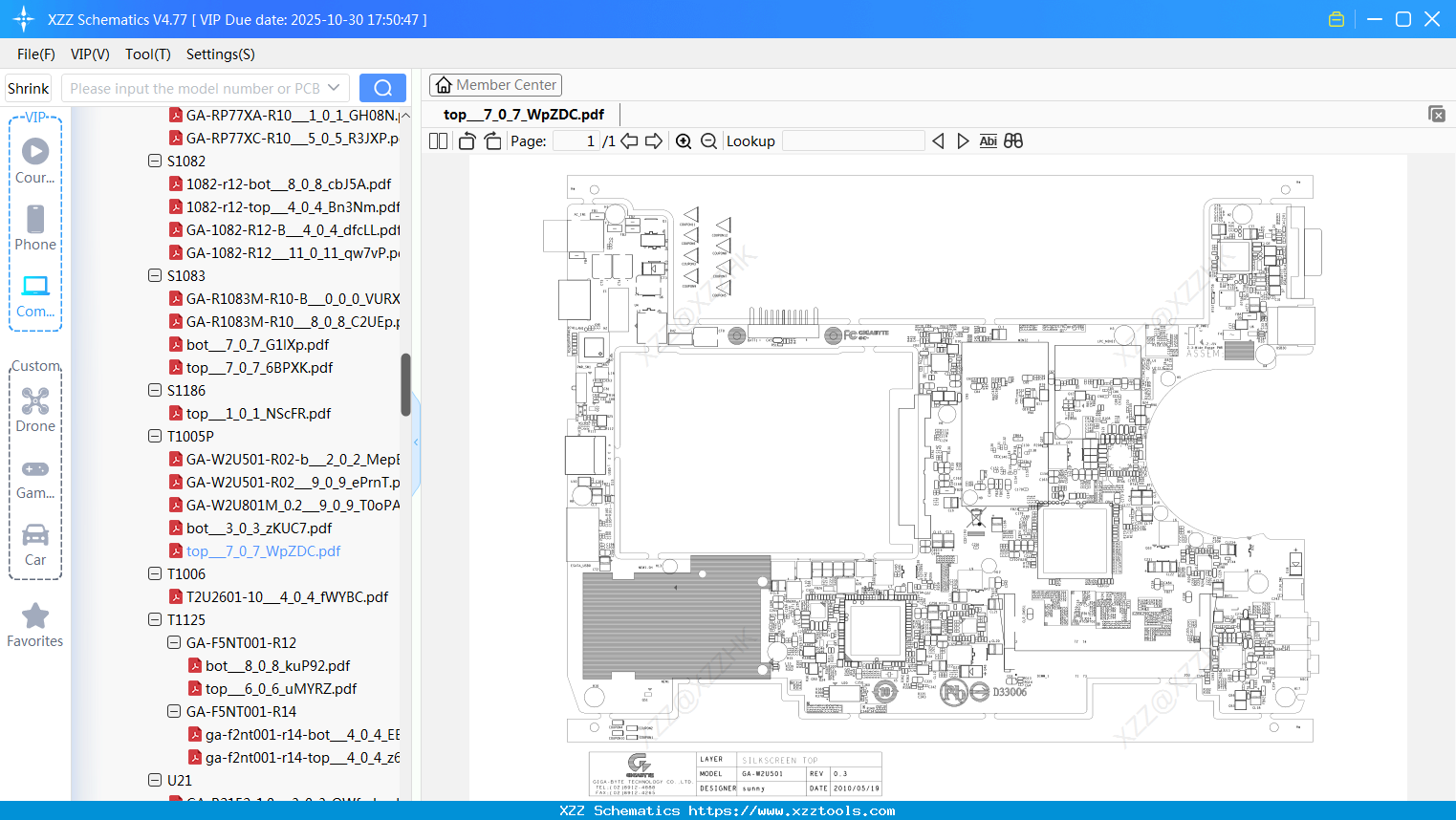Open the ga-f2nt001-r14-bot__4_0_4 file
The width and height of the screenshot is (1456, 820).
[302, 734]
